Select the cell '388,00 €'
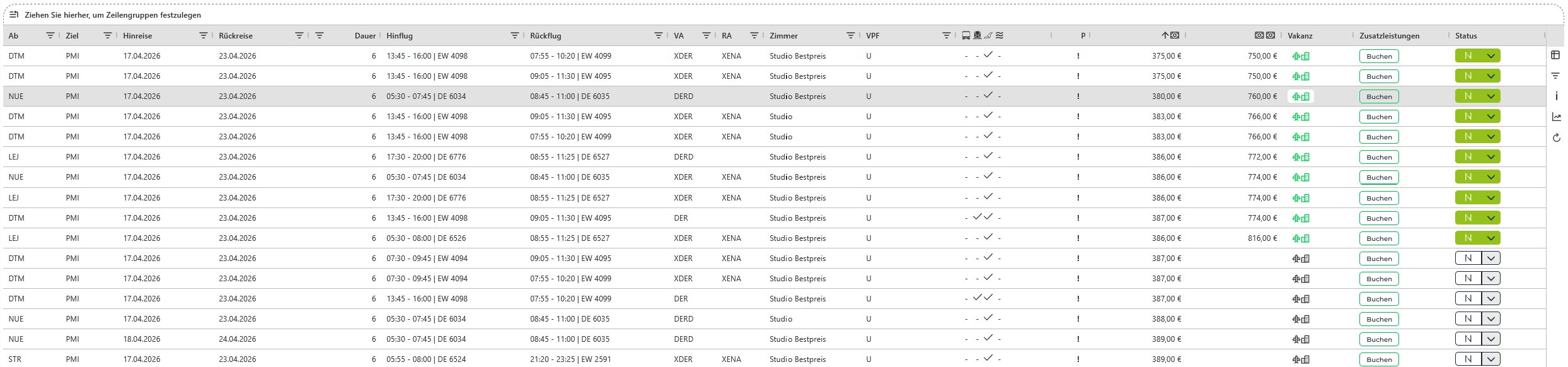Image resolution: width=1568 pixels, height=367 pixels. coord(1167,319)
